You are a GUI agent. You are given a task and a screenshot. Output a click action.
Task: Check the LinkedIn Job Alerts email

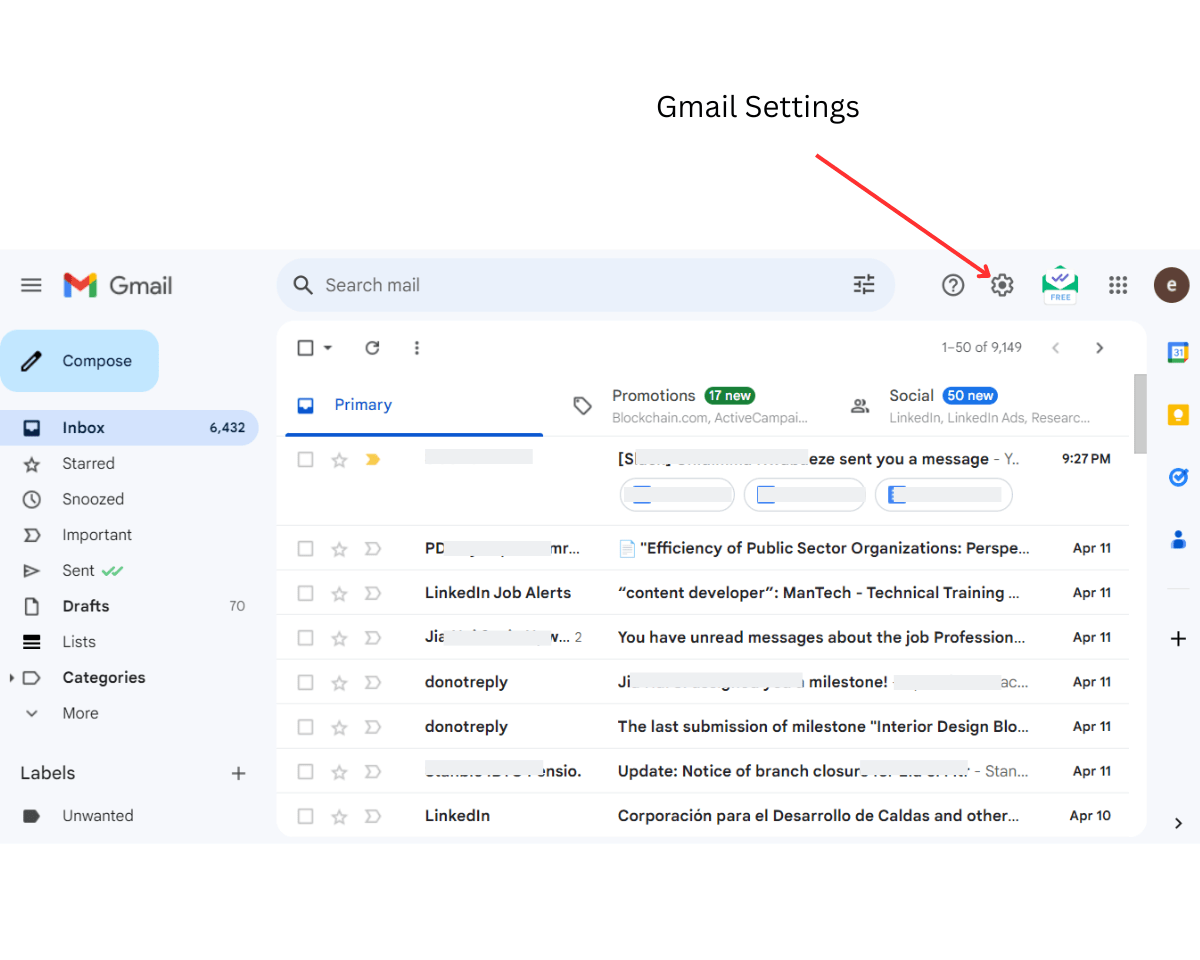[305, 593]
